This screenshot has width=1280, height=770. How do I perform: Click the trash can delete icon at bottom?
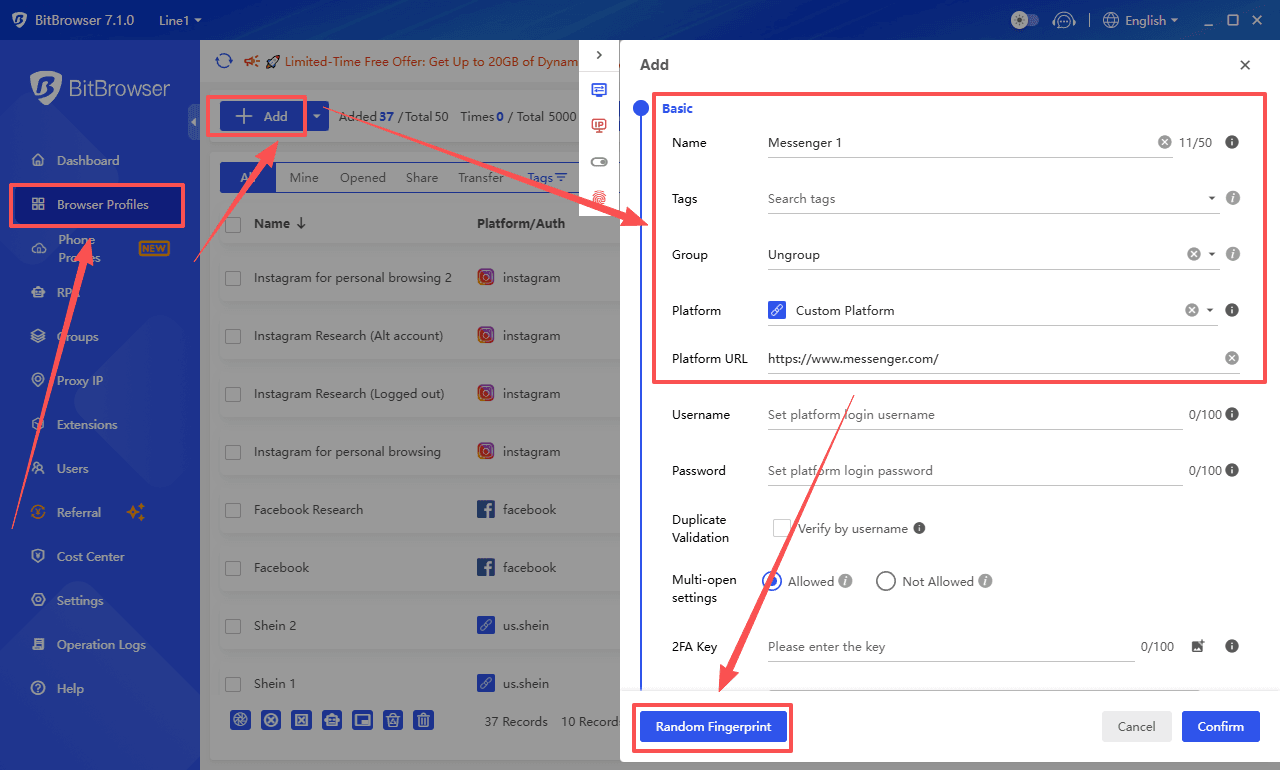click(424, 720)
